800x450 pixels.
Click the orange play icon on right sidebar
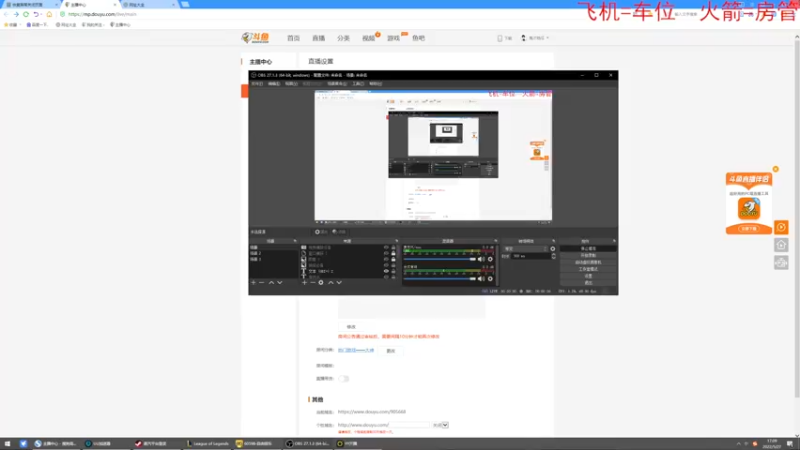point(781,227)
